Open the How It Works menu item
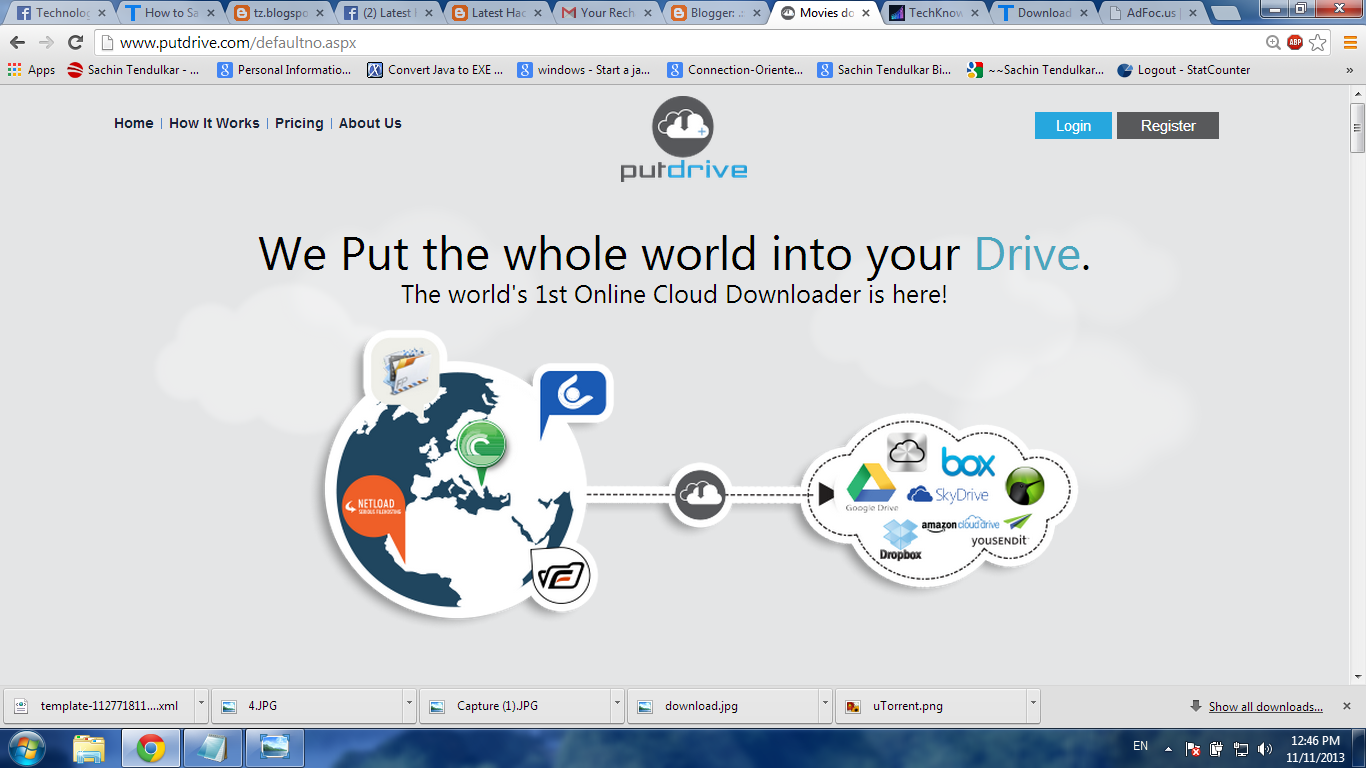The image size is (1366, 768). tap(213, 123)
